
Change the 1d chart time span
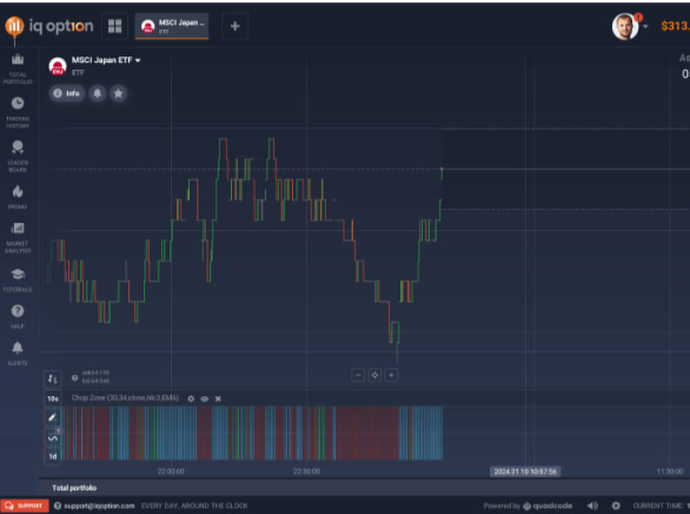[53, 456]
